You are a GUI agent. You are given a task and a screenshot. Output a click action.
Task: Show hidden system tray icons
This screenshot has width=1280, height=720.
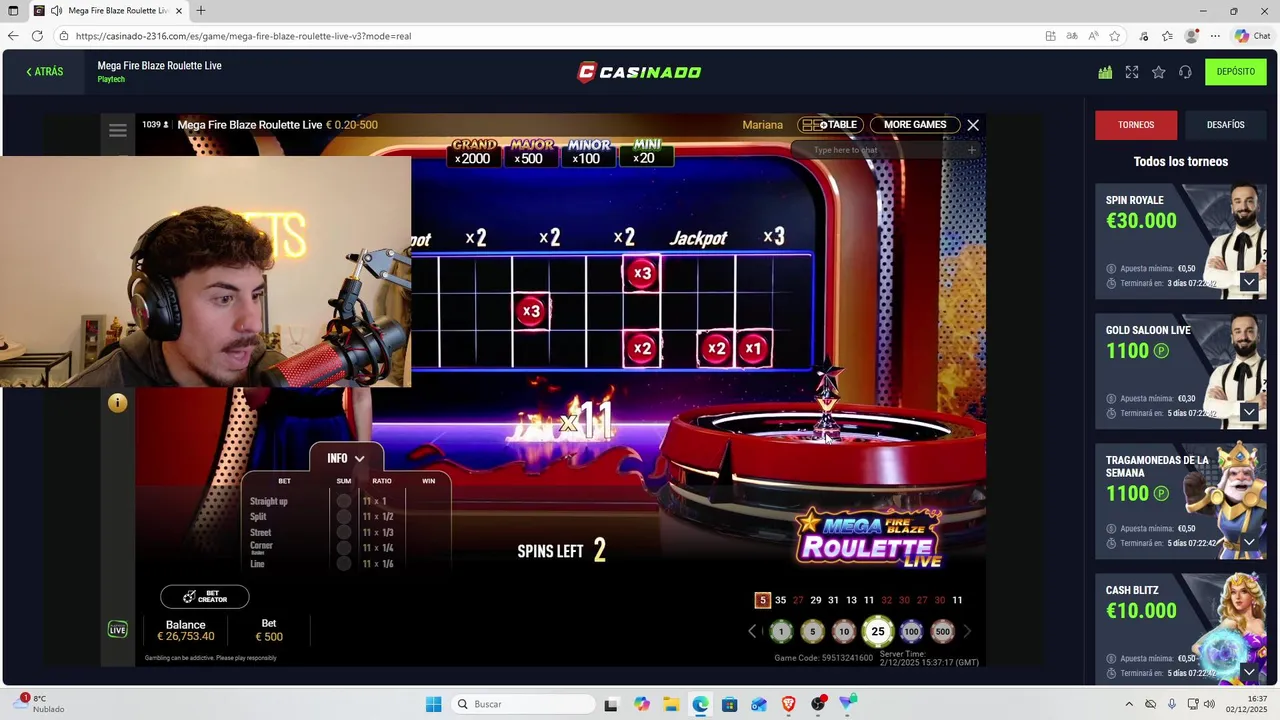tap(1129, 704)
